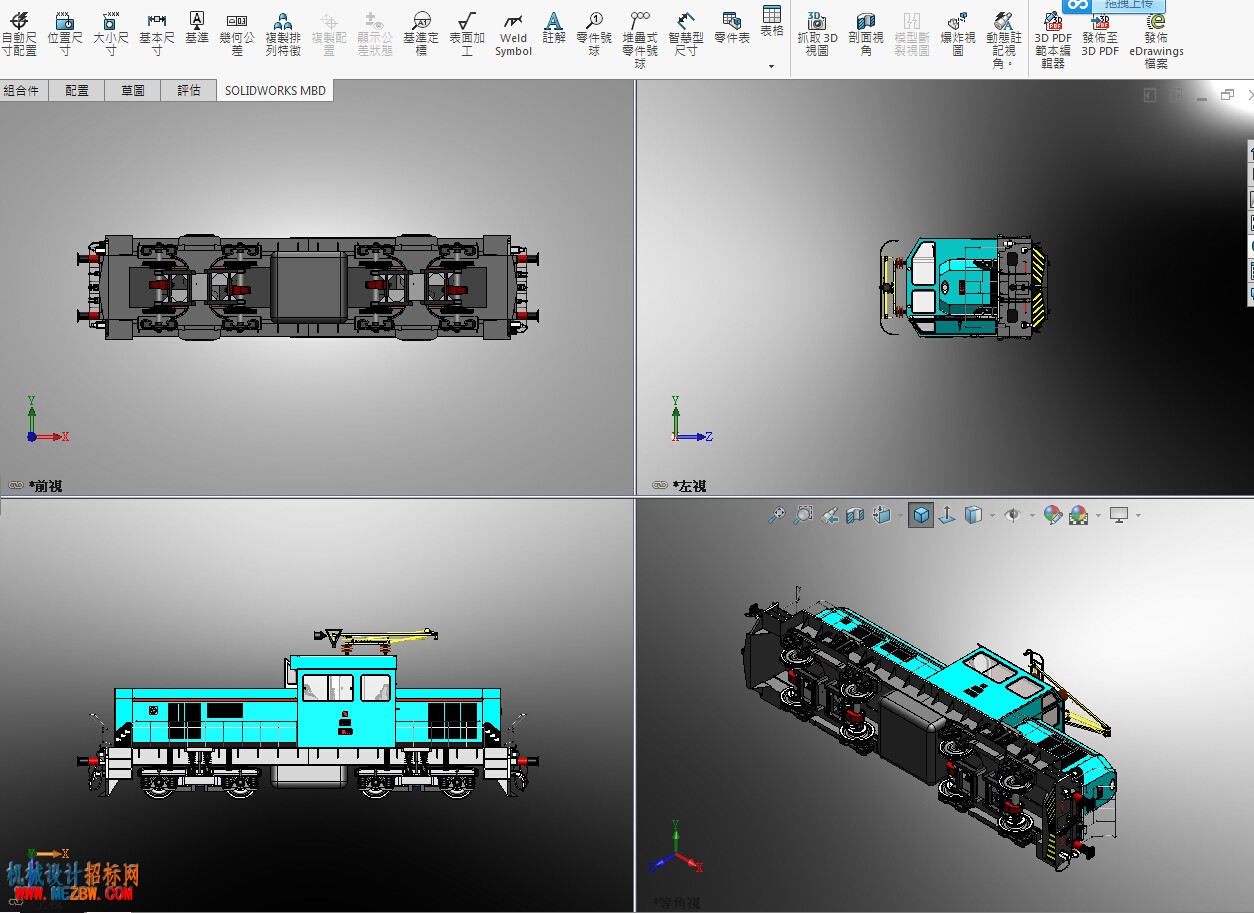The width and height of the screenshot is (1254, 913).
Task: Open the 評估 evaluate tab
Action: click(x=189, y=90)
